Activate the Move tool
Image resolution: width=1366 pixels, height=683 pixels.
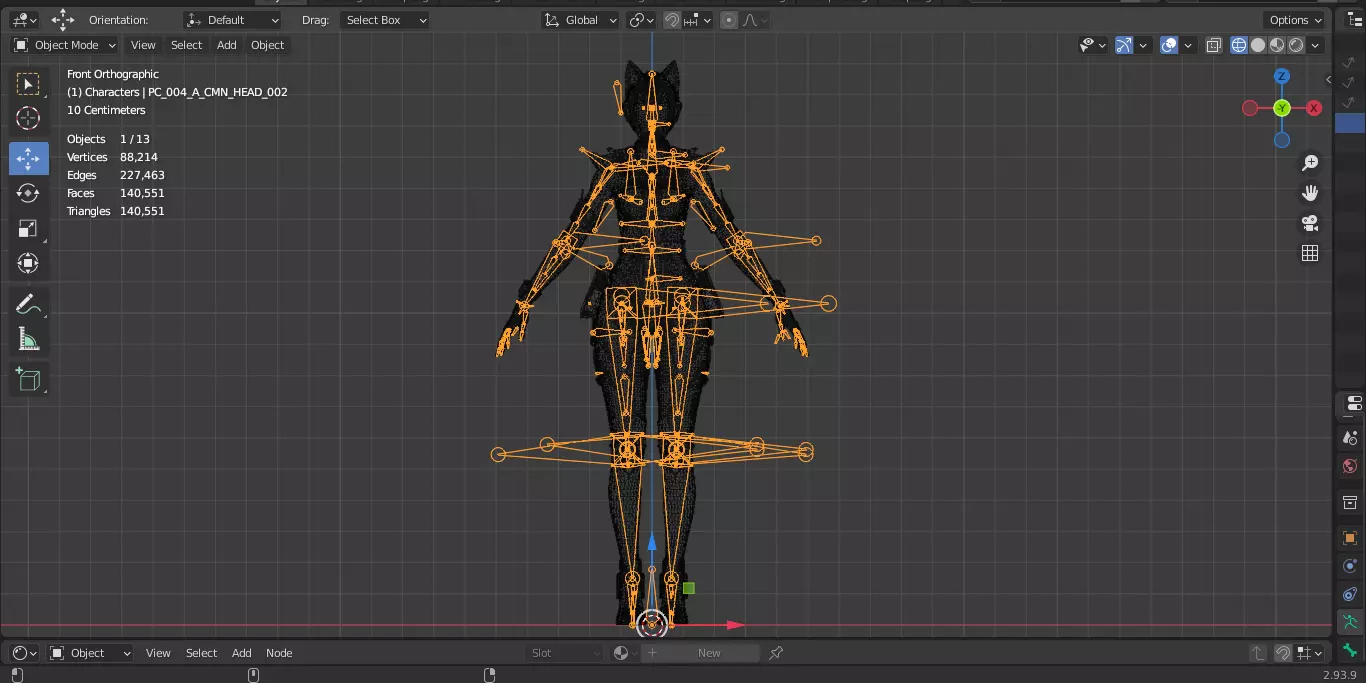coord(28,158)
